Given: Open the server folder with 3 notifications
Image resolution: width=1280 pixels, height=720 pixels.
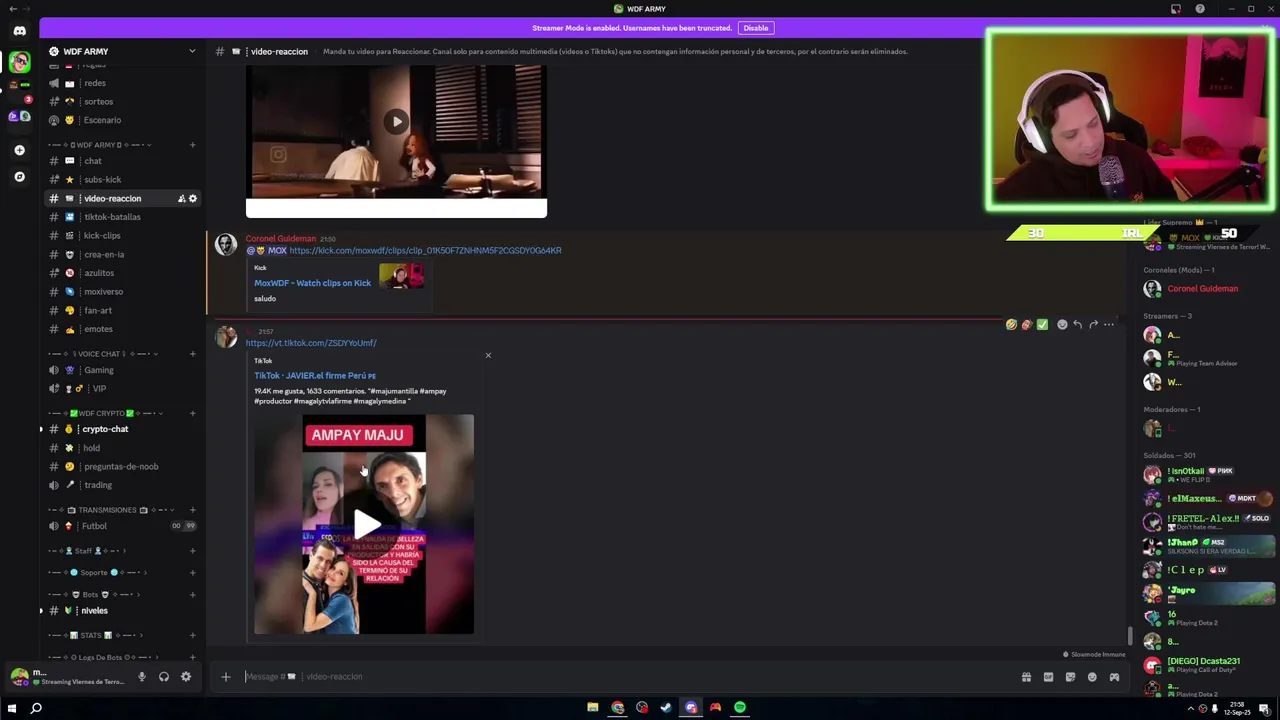Looking at the screenshot, I should [x=19, y=90].
